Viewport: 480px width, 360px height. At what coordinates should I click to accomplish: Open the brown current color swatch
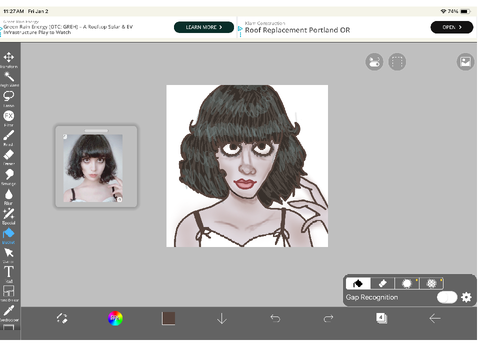pyautogui.click(x=168, y=318)
